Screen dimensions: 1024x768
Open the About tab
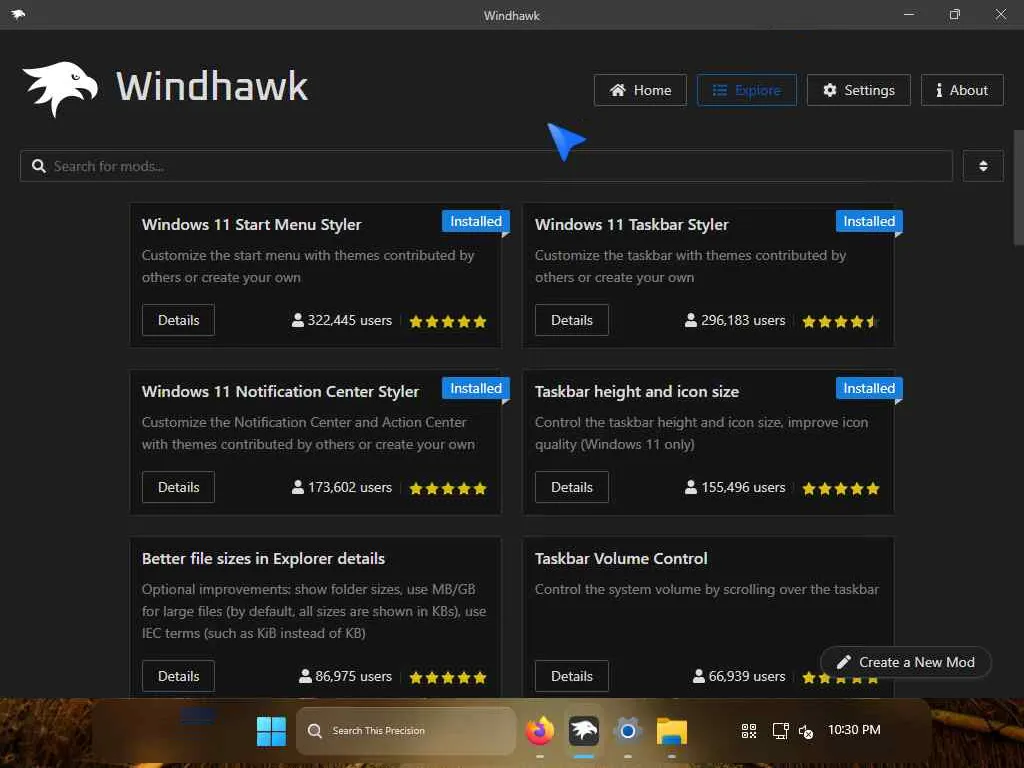pos(962,90)
